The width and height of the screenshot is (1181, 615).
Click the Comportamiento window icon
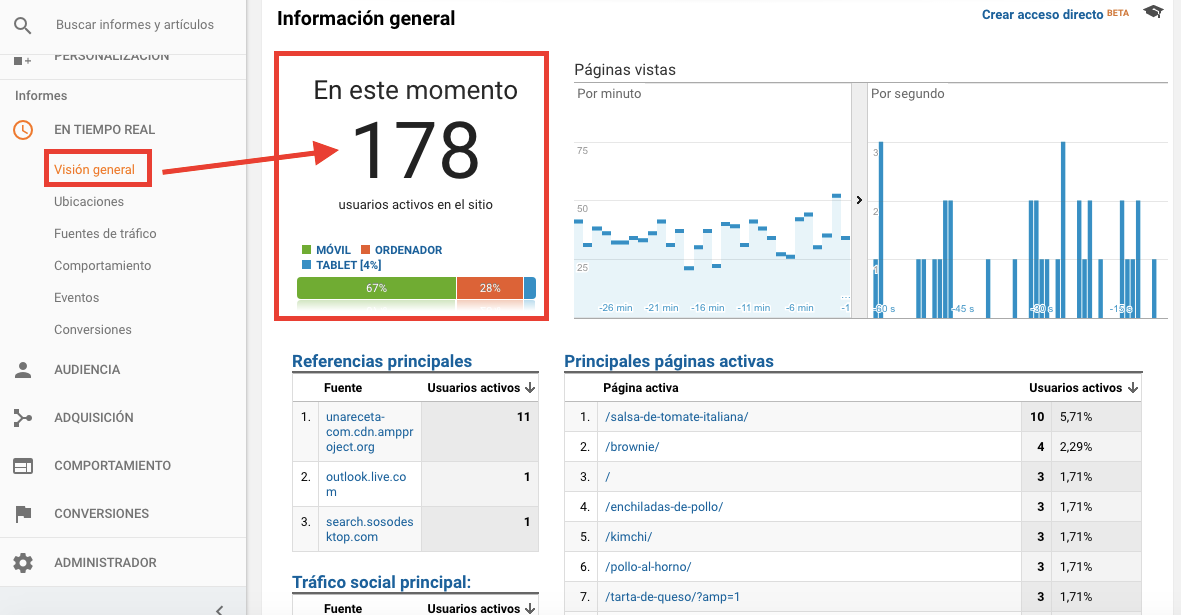pyautogui.click(x=23, y=466)
